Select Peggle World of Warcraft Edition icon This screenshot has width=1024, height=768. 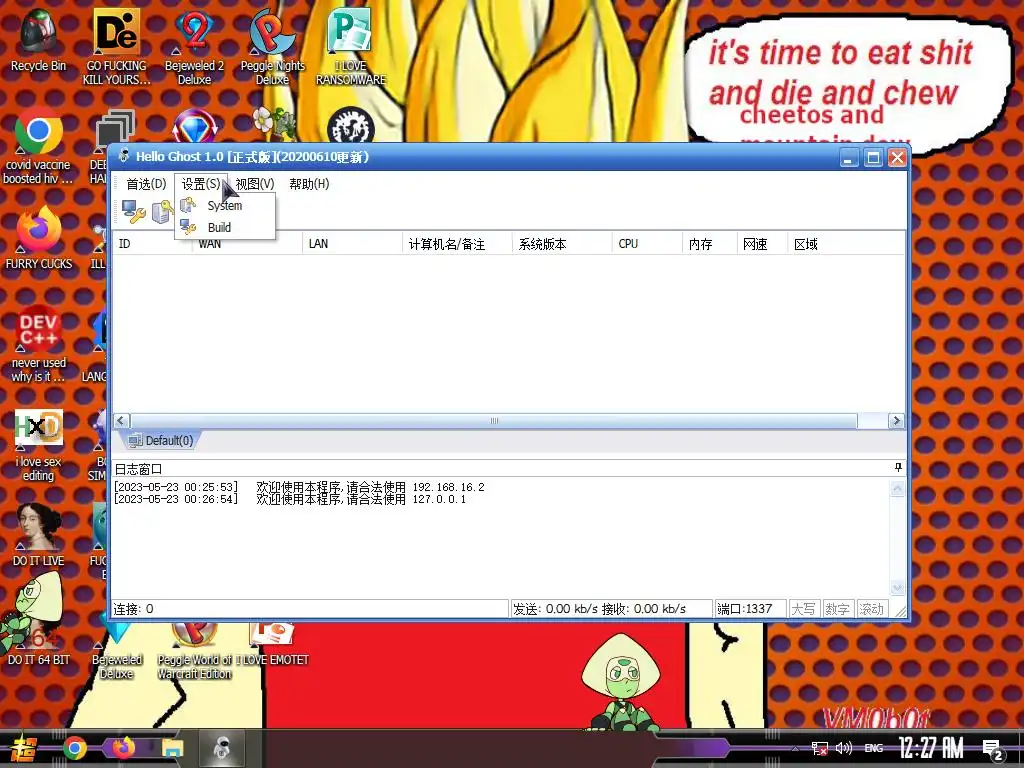point(194,652)
